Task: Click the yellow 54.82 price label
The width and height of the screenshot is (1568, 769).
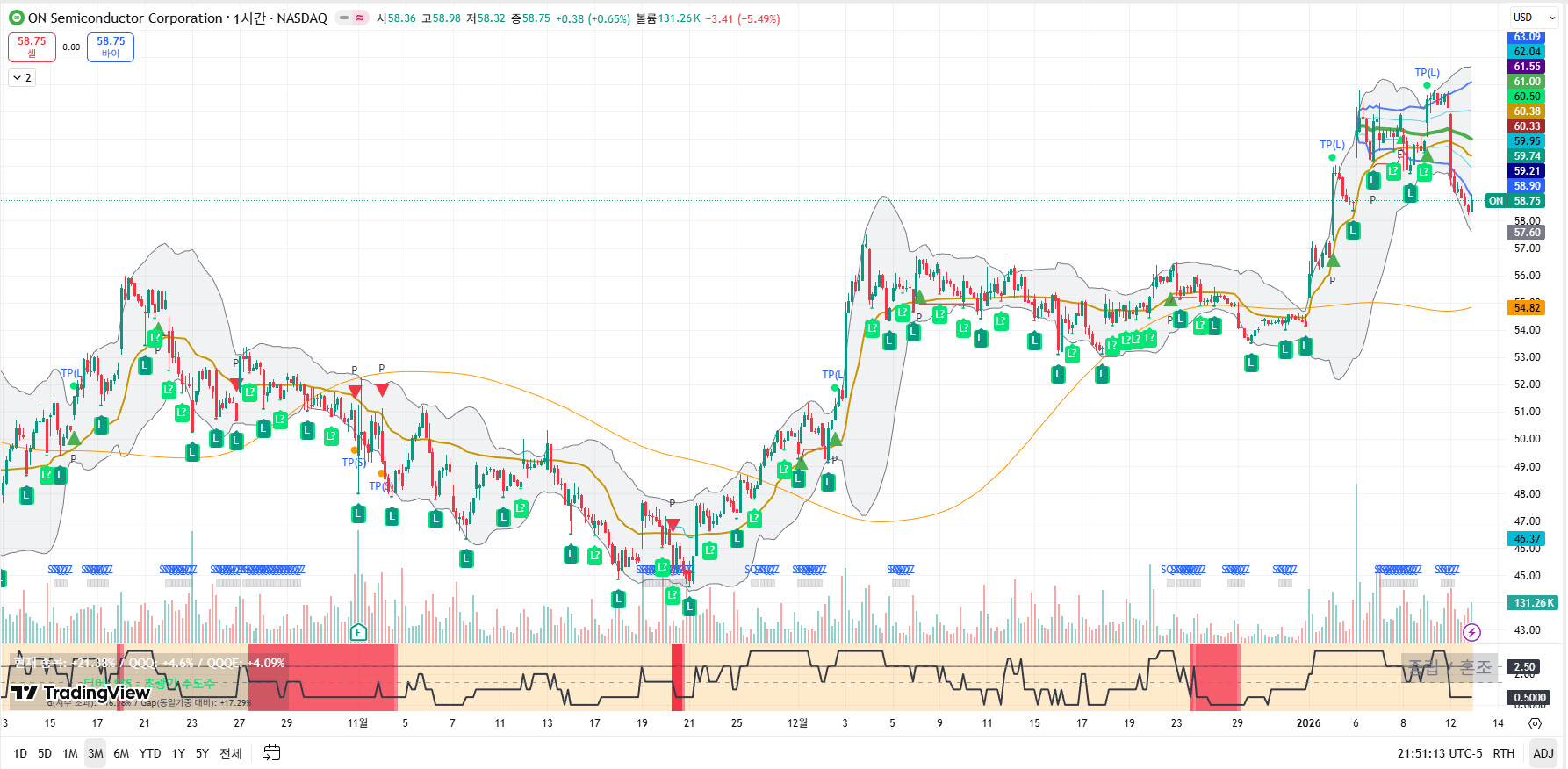Action: [1527, 307]
